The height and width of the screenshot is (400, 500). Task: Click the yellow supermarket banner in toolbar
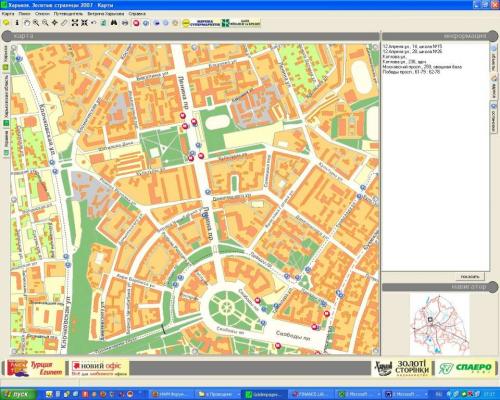(201, 23)
